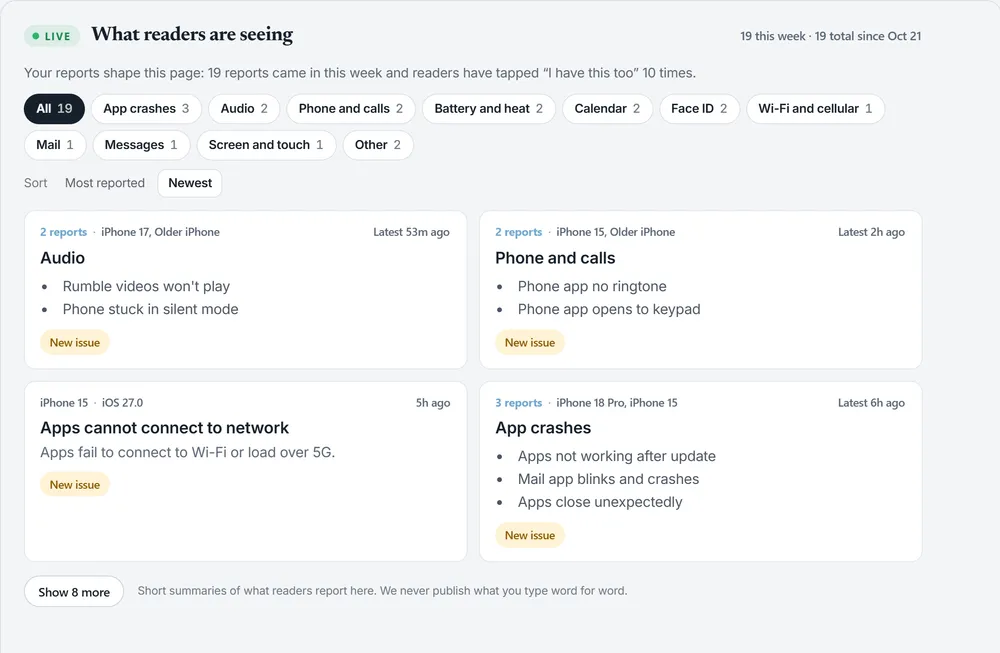Filter by Wi-Fi and cellular chip

point(815,108)
